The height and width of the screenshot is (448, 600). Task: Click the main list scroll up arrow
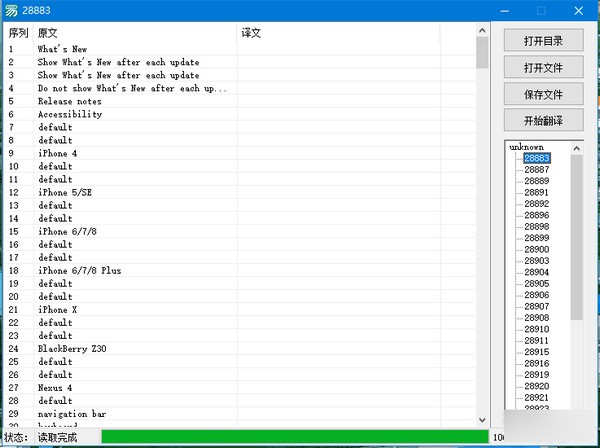pos(482,30)
